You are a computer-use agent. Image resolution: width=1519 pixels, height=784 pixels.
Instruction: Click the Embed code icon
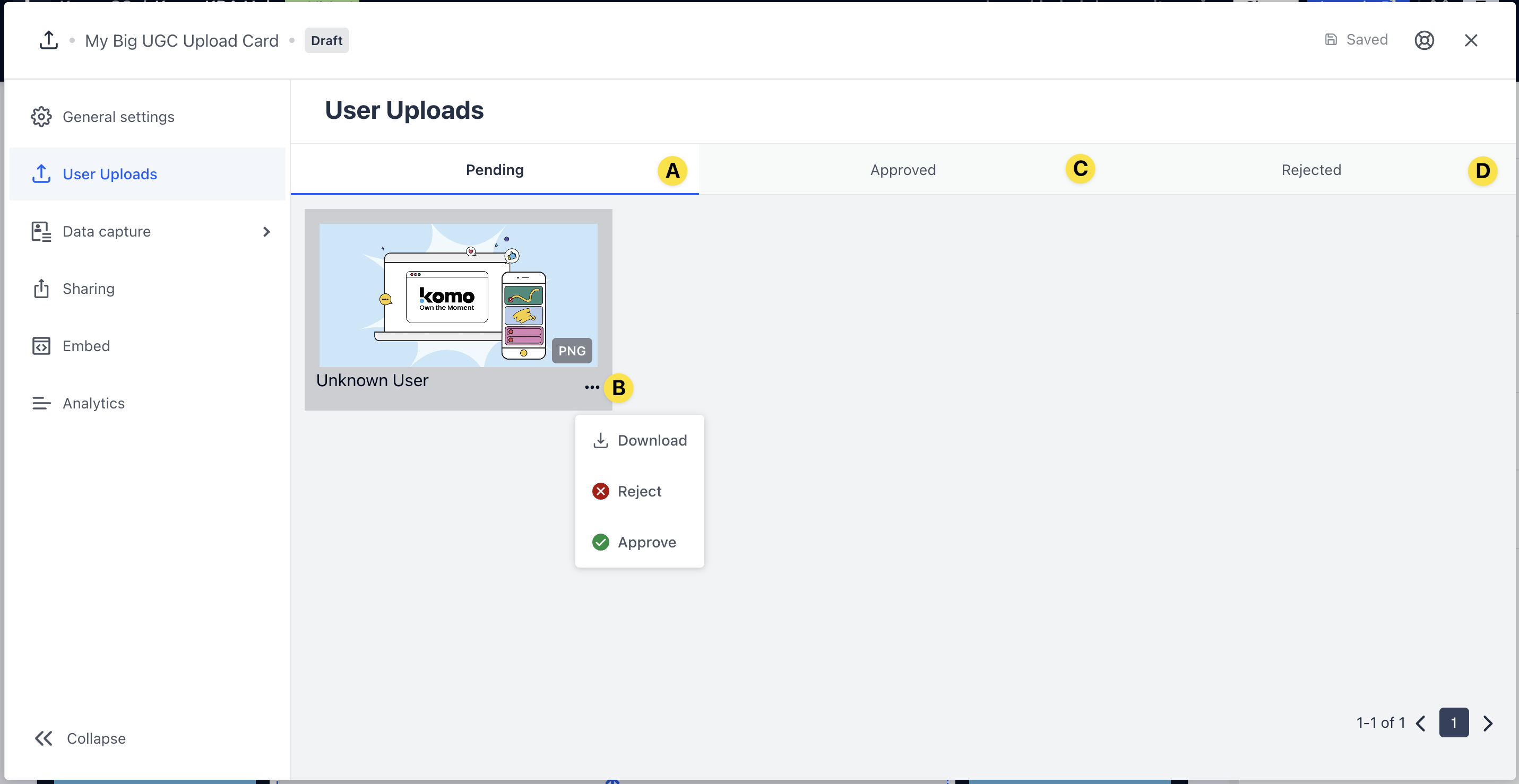(41, 346)
